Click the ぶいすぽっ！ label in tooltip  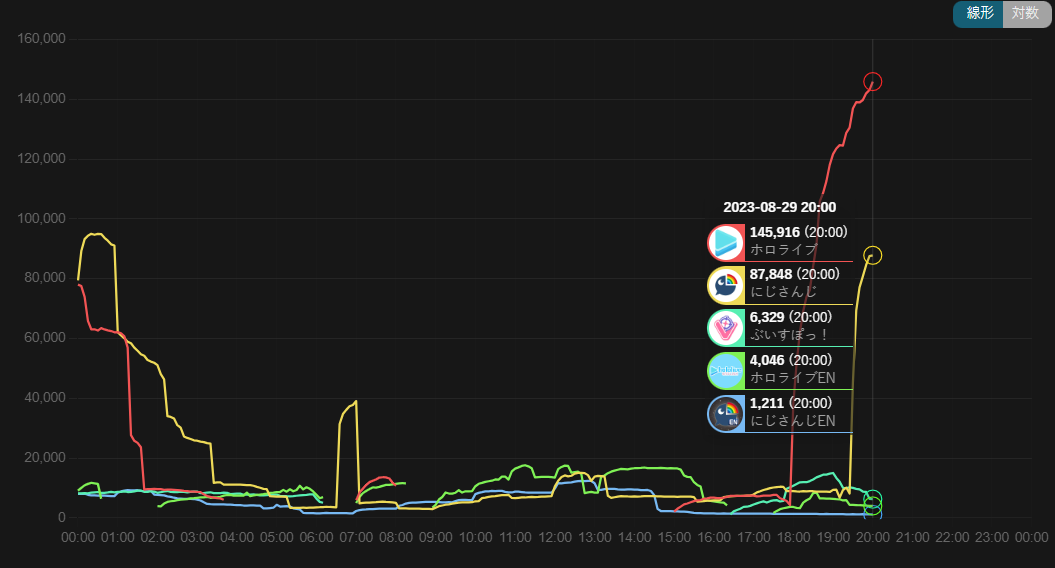coord(789,335)
